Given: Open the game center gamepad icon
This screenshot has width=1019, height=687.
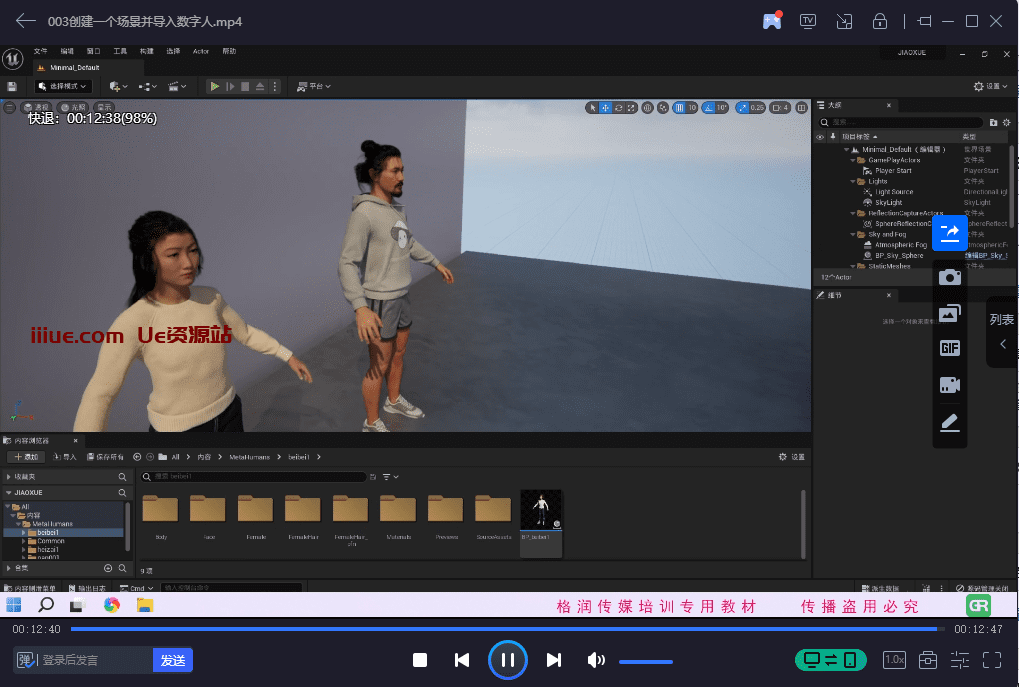Looking at the screenshot, I should [x=771, y=21].
